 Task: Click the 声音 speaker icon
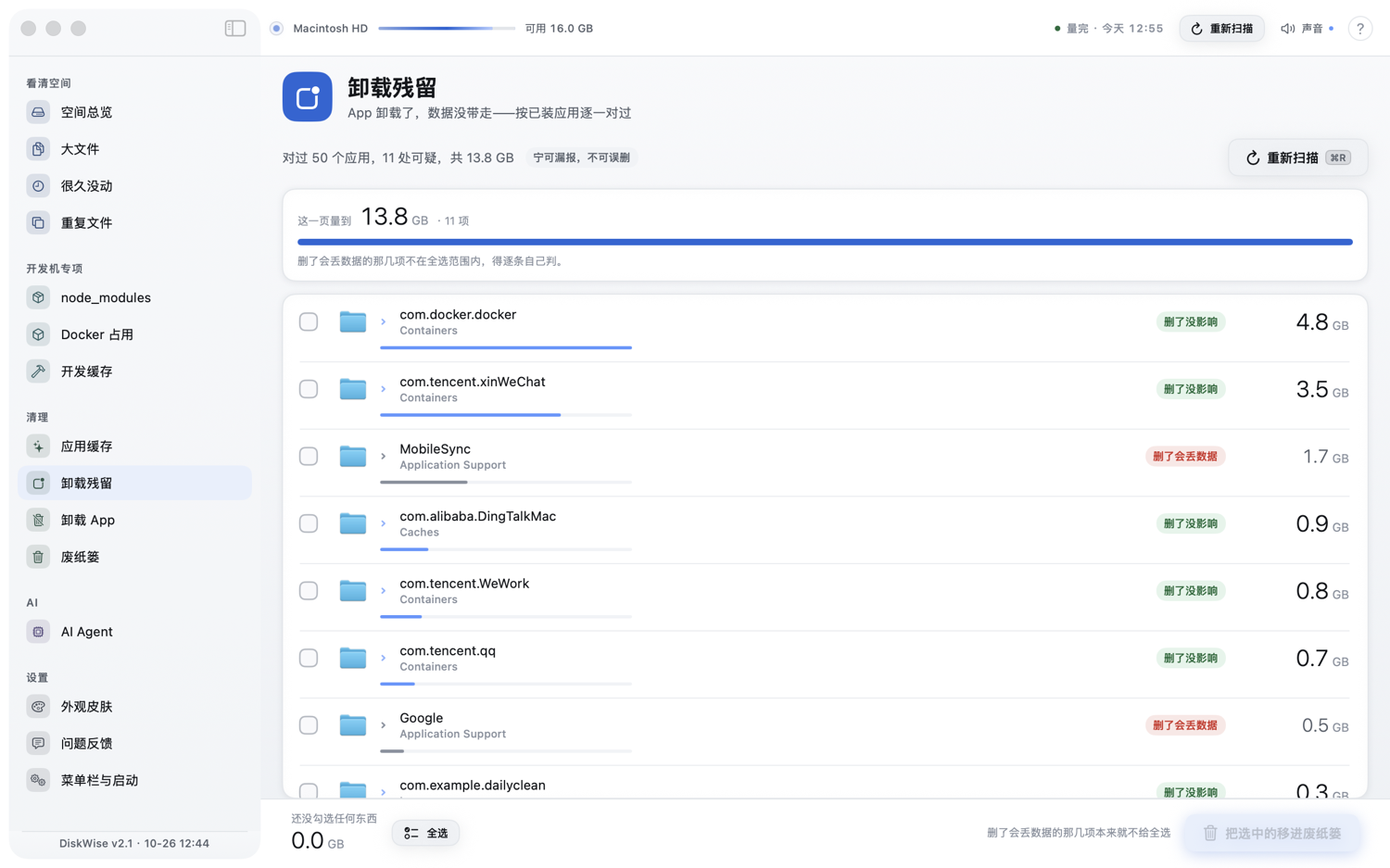1287,29
